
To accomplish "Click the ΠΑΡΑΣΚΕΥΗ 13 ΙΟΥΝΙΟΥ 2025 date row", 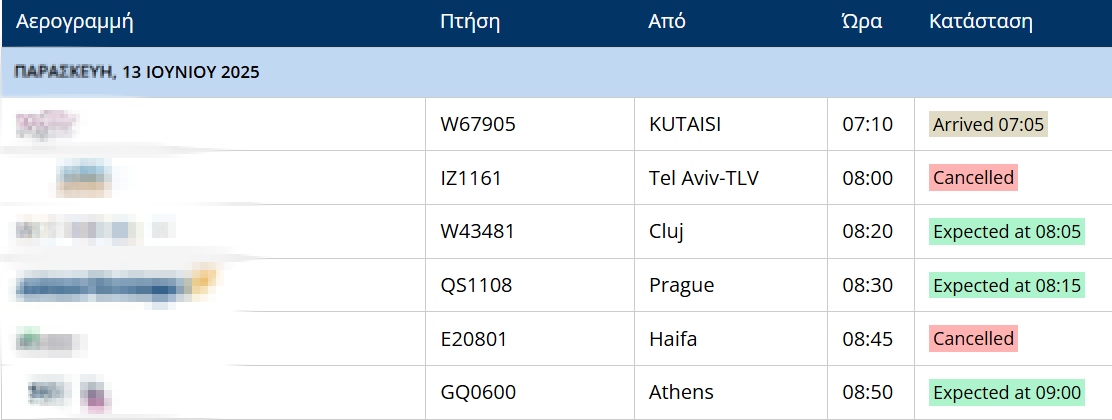I will click(x=557, y=72).
